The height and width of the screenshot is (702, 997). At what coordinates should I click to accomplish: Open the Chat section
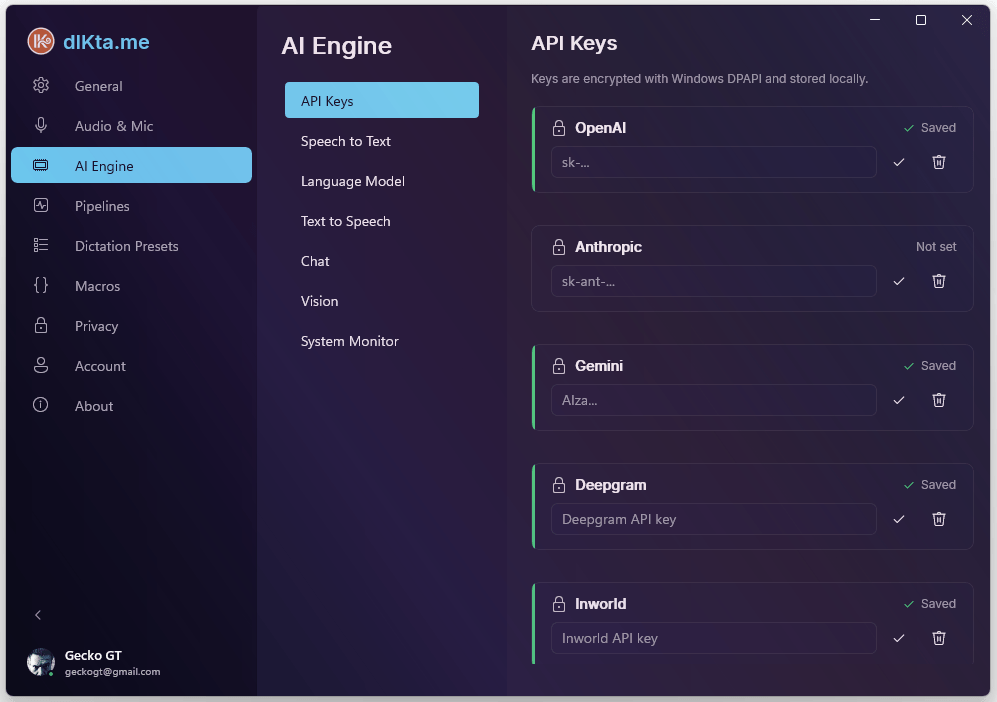coord(382,261)
